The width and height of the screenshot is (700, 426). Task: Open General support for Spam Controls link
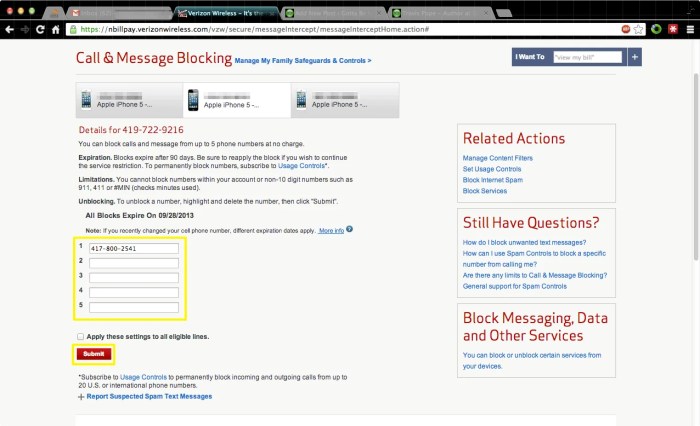pyautogui.click(x=514, y=286)
